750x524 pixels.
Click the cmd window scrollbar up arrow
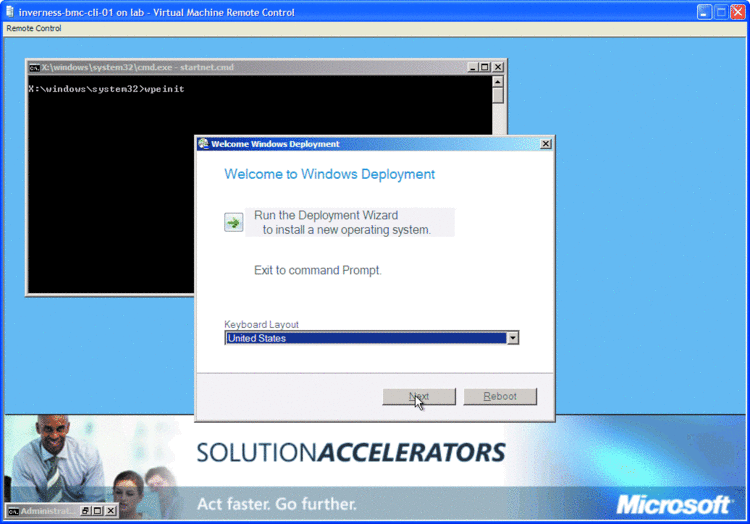[x=497, y=82]
